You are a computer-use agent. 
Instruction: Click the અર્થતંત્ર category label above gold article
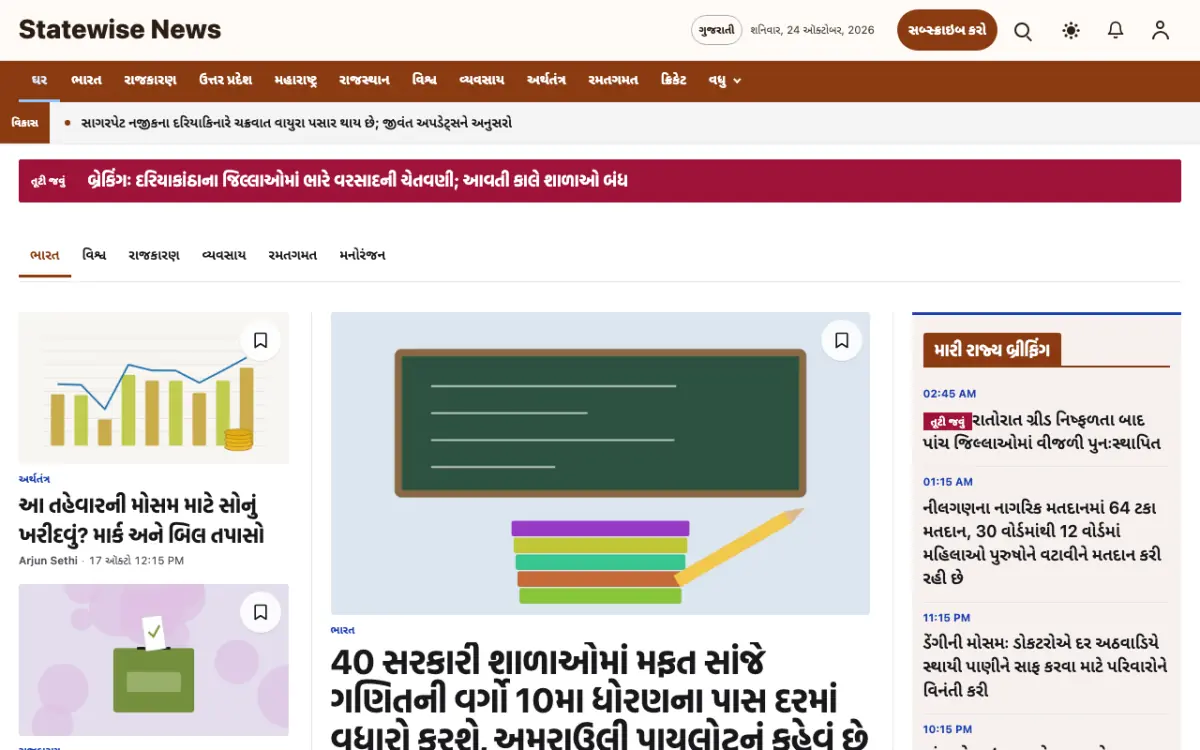coord(34,479)
